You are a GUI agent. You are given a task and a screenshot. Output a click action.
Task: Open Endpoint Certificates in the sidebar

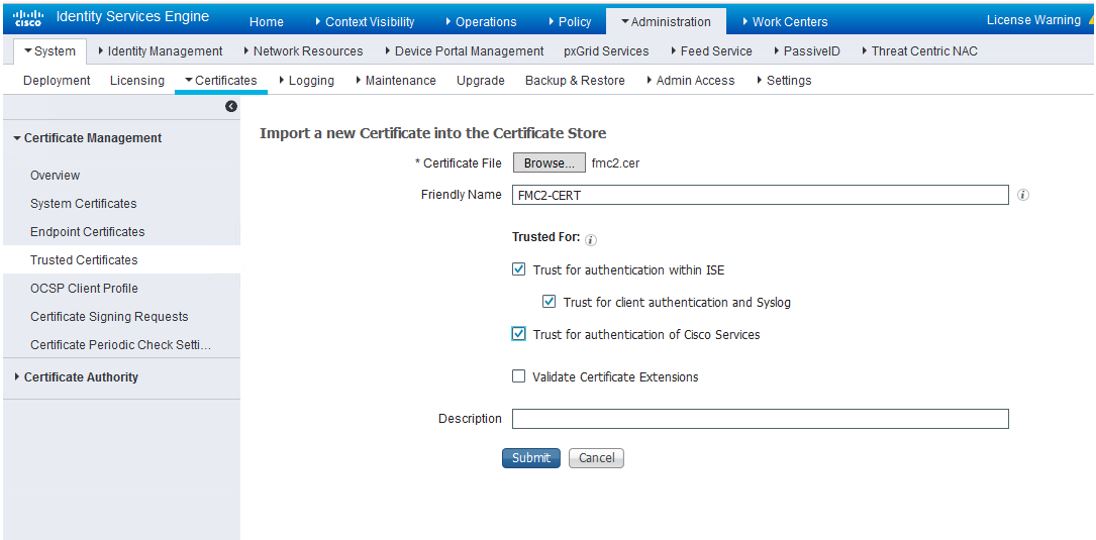click(87, 231)
